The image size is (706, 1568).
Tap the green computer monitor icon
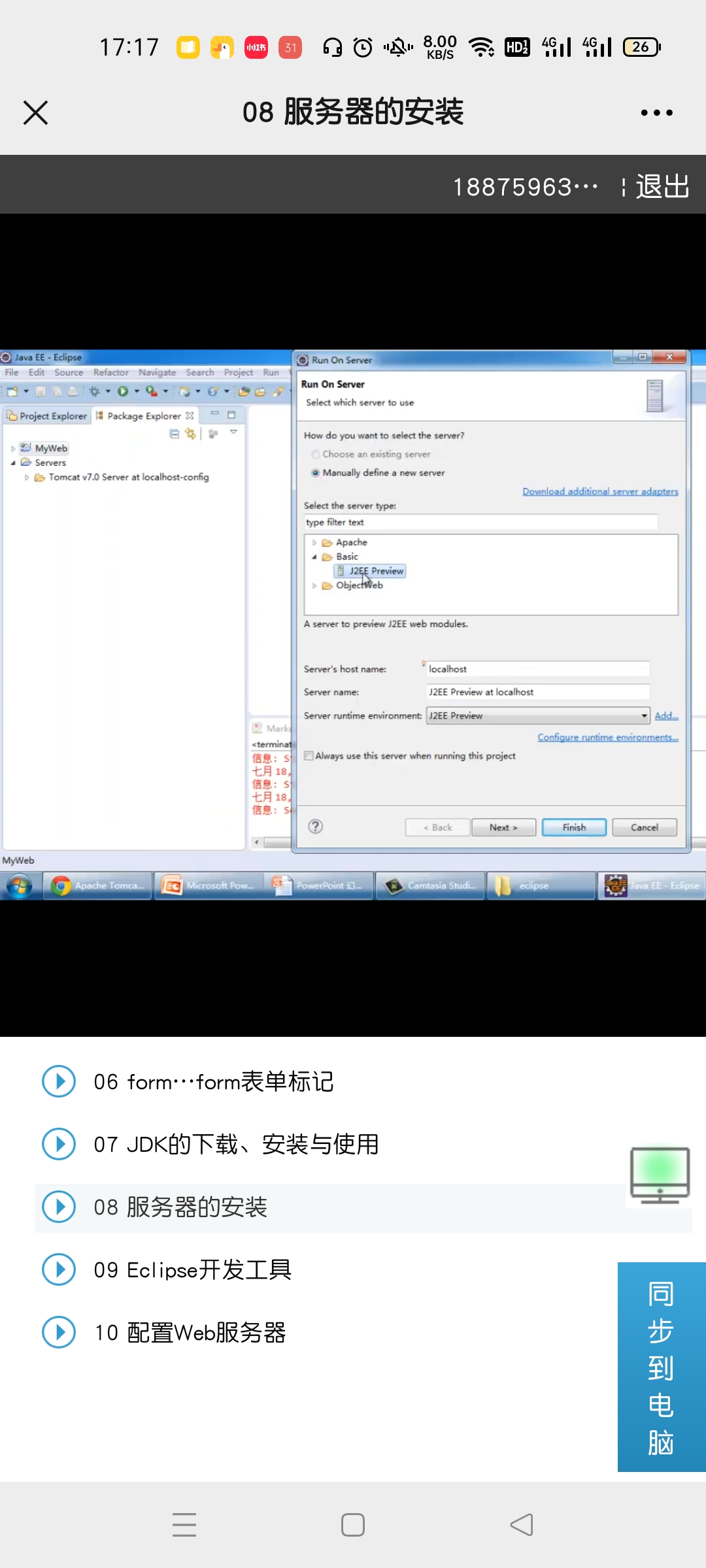660,1175
